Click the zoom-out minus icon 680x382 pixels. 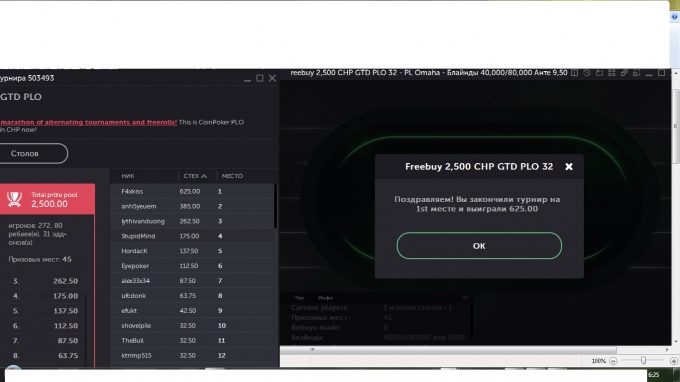[x=613, y=361]
